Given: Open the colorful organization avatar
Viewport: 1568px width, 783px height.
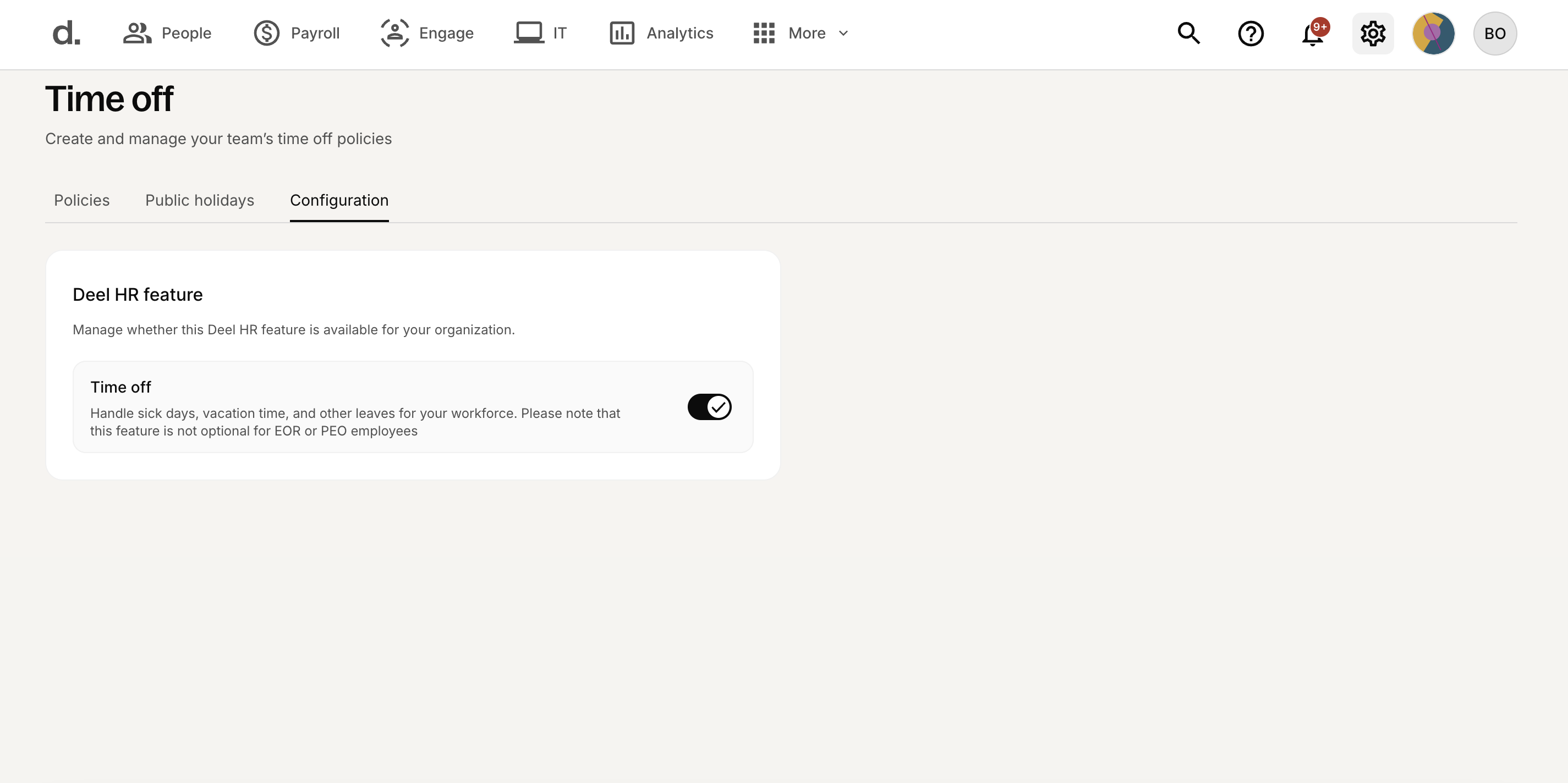Looking at the screenshot, I should (1433, 34).
